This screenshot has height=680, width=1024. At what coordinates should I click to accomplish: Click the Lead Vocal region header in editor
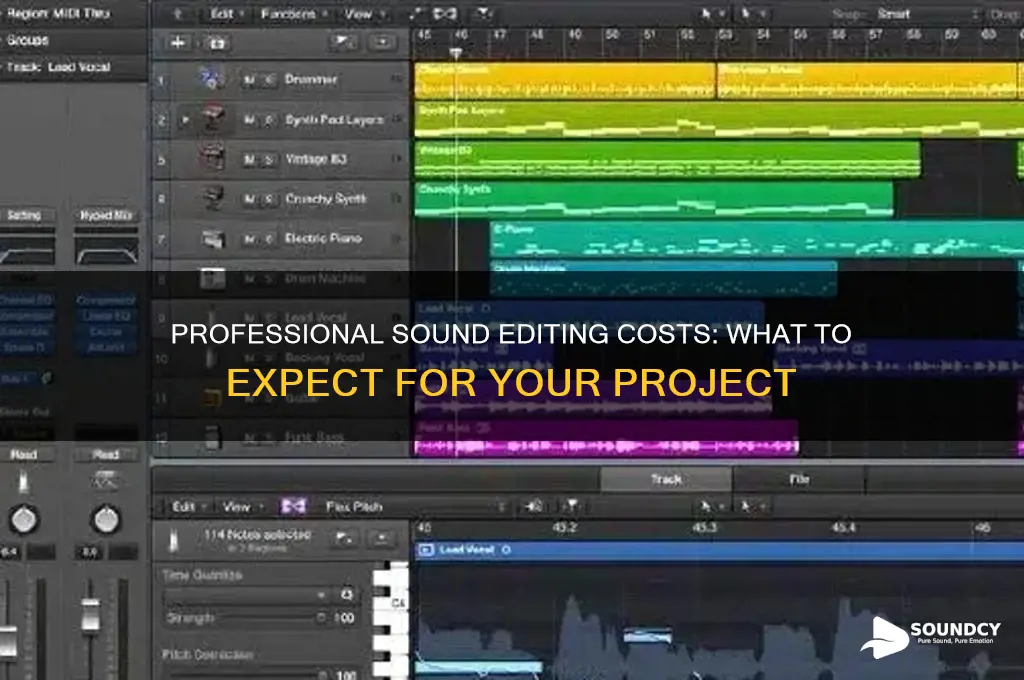(718, 550)
